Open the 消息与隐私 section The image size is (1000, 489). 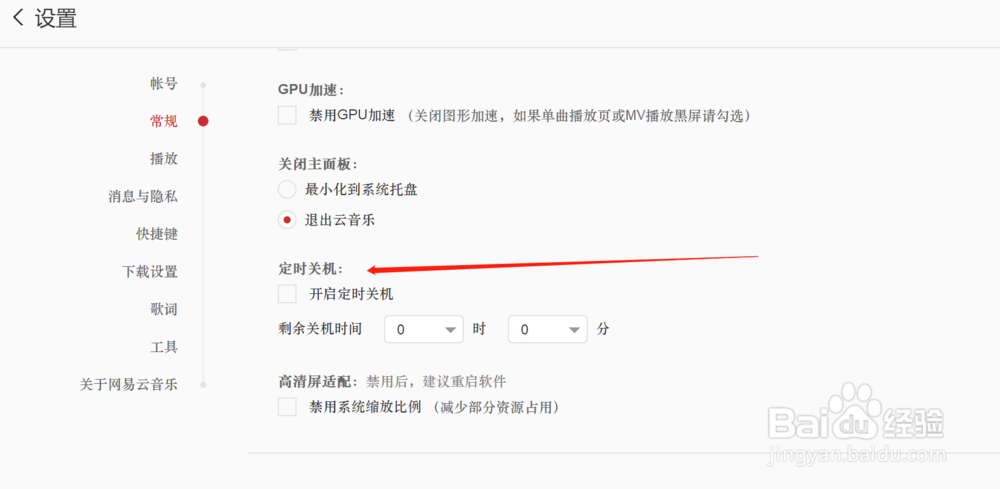pos(143,196)
